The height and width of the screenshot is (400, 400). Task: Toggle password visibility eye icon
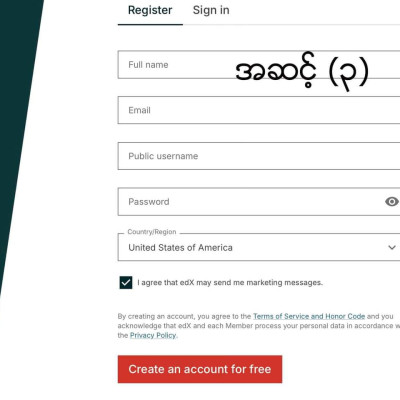point(392,202)
